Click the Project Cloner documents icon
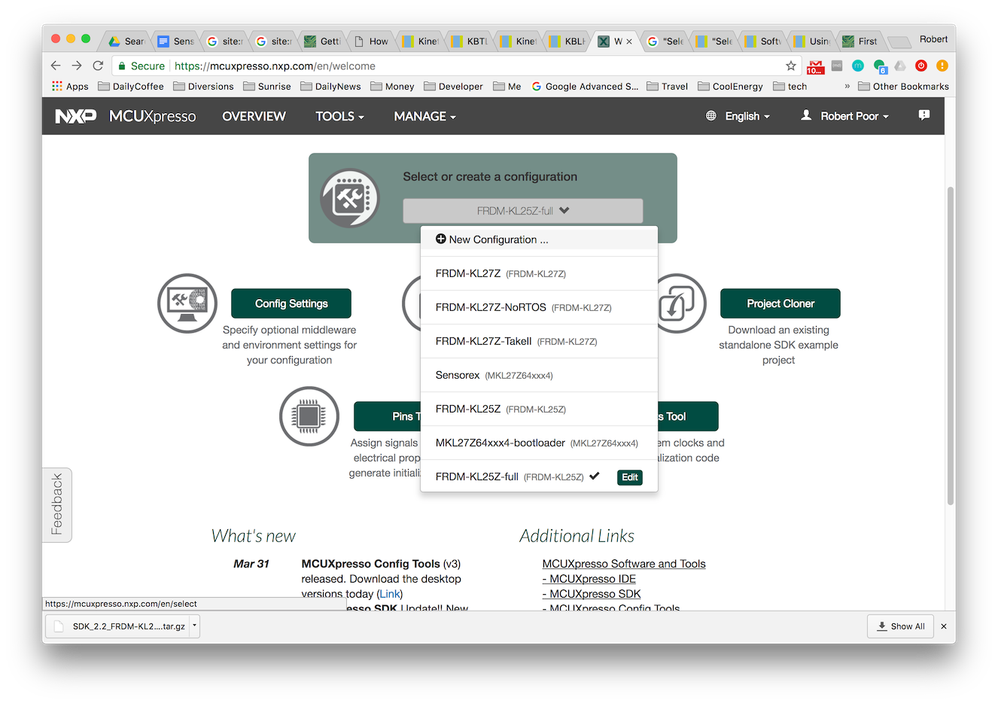The height and width of the screenshot is (704, 998). 678,303
